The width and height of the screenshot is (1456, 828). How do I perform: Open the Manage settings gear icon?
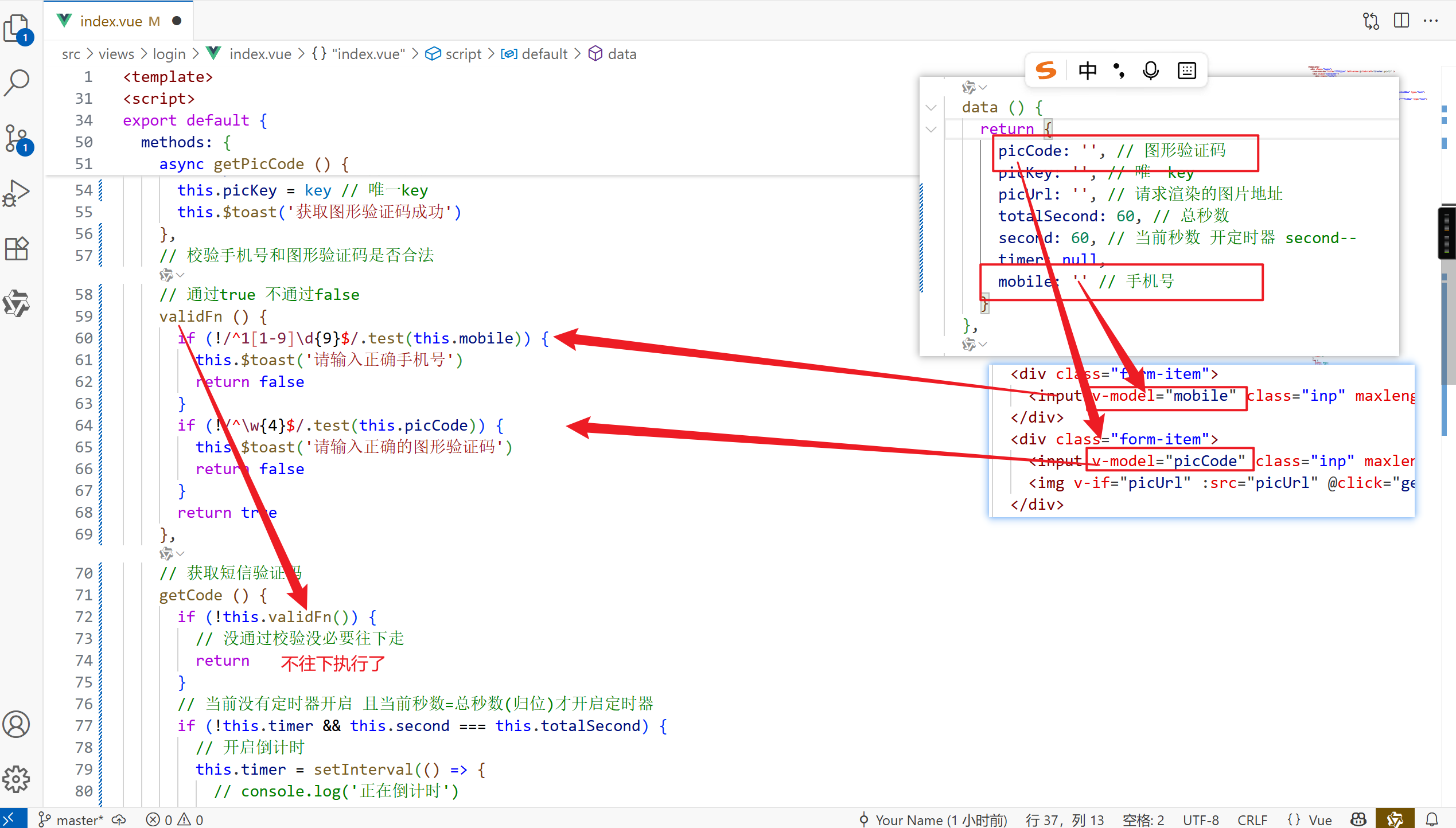coord(17,779)
